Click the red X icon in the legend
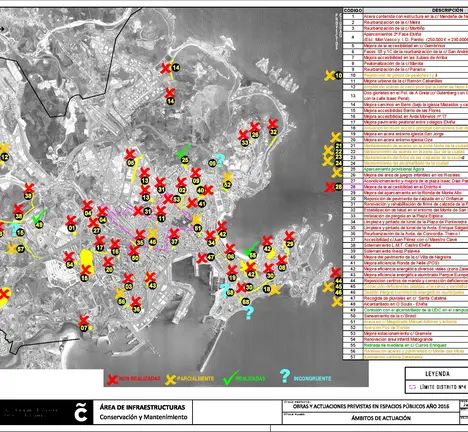Viewport: 468px width, 432px height. click(x=113, y=379)
